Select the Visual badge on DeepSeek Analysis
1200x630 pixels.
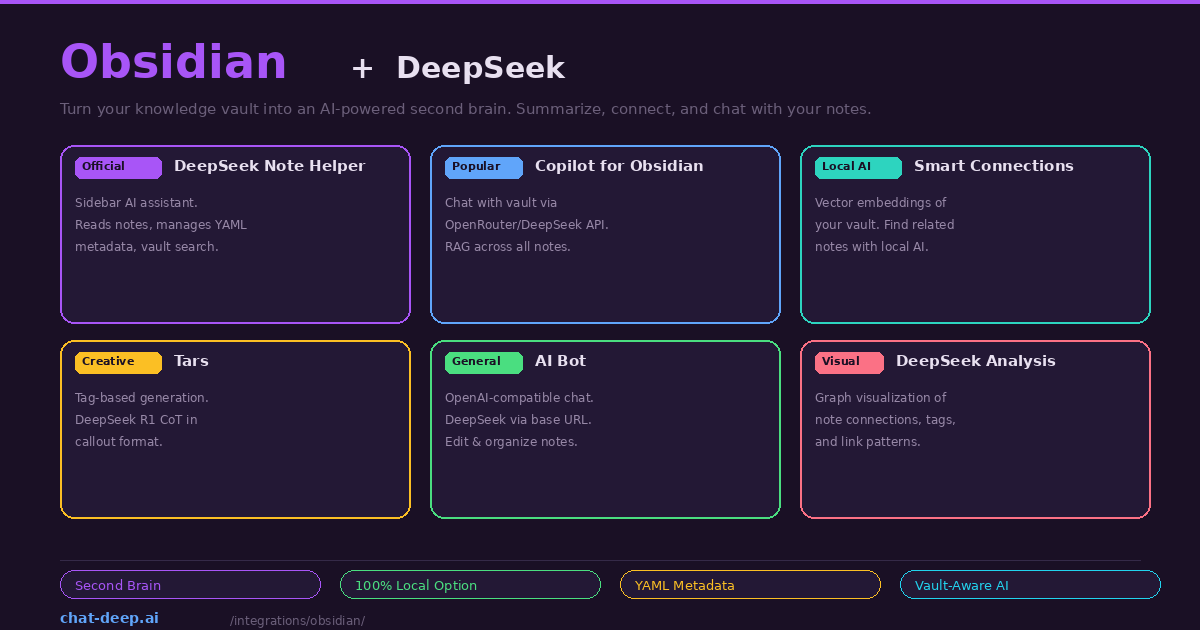tap(849, 363)
